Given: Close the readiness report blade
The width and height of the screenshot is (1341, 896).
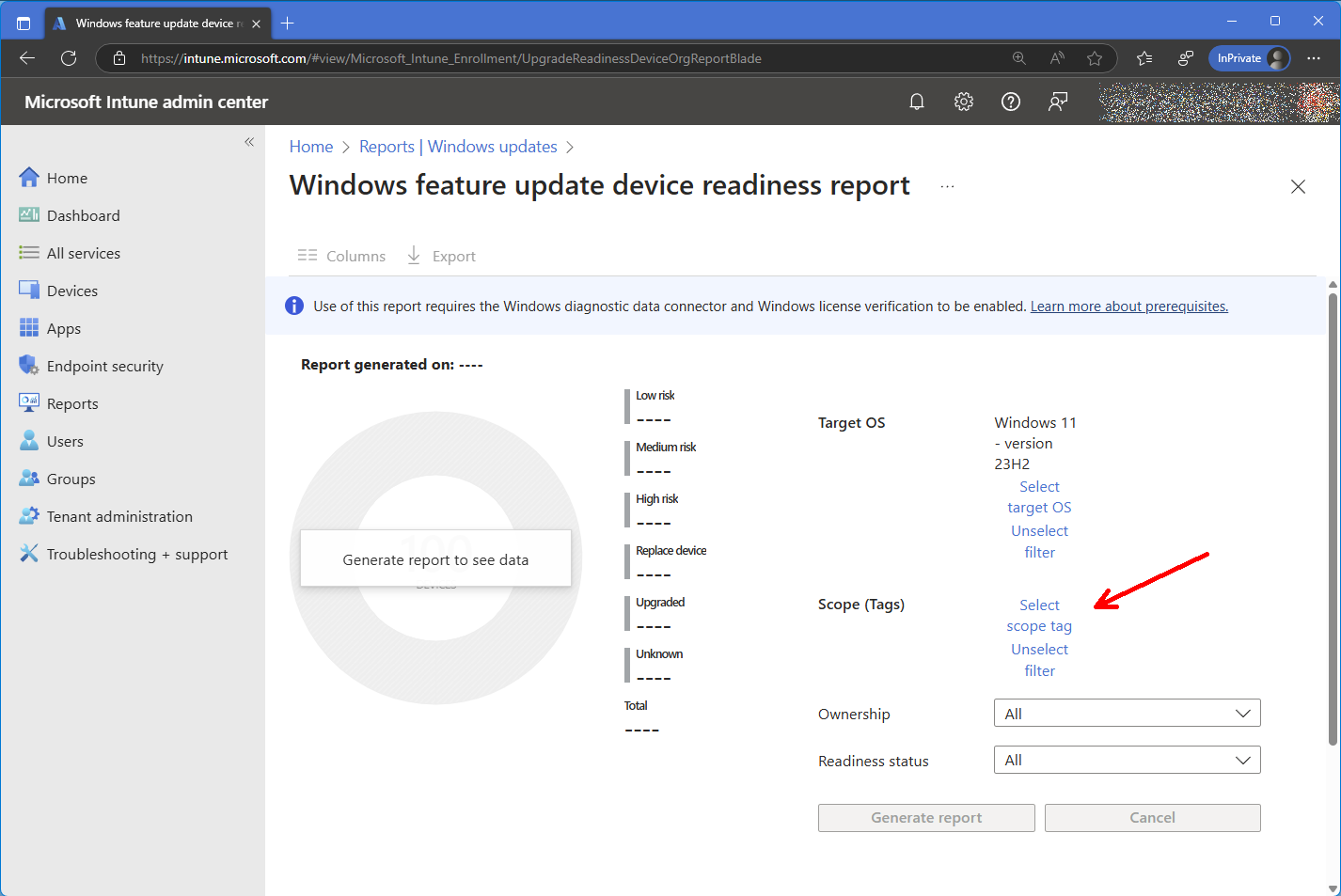Looking at the screenshot, I should (x=1298, y=186).
